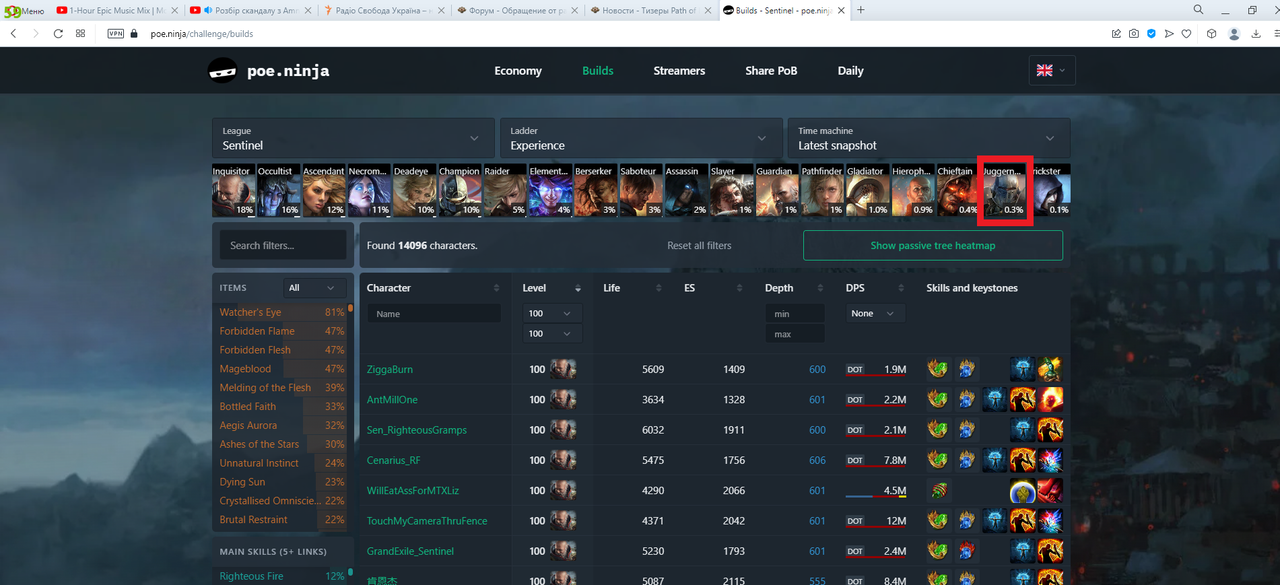Filter builds by Hierophant class portrait

[912, 190]
